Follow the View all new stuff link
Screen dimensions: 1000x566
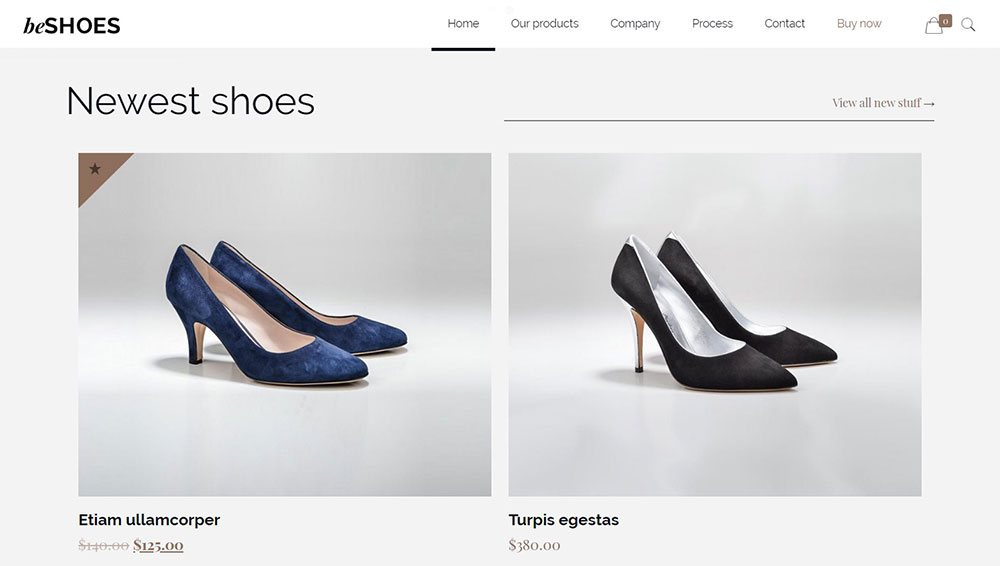tap(883, 103)
